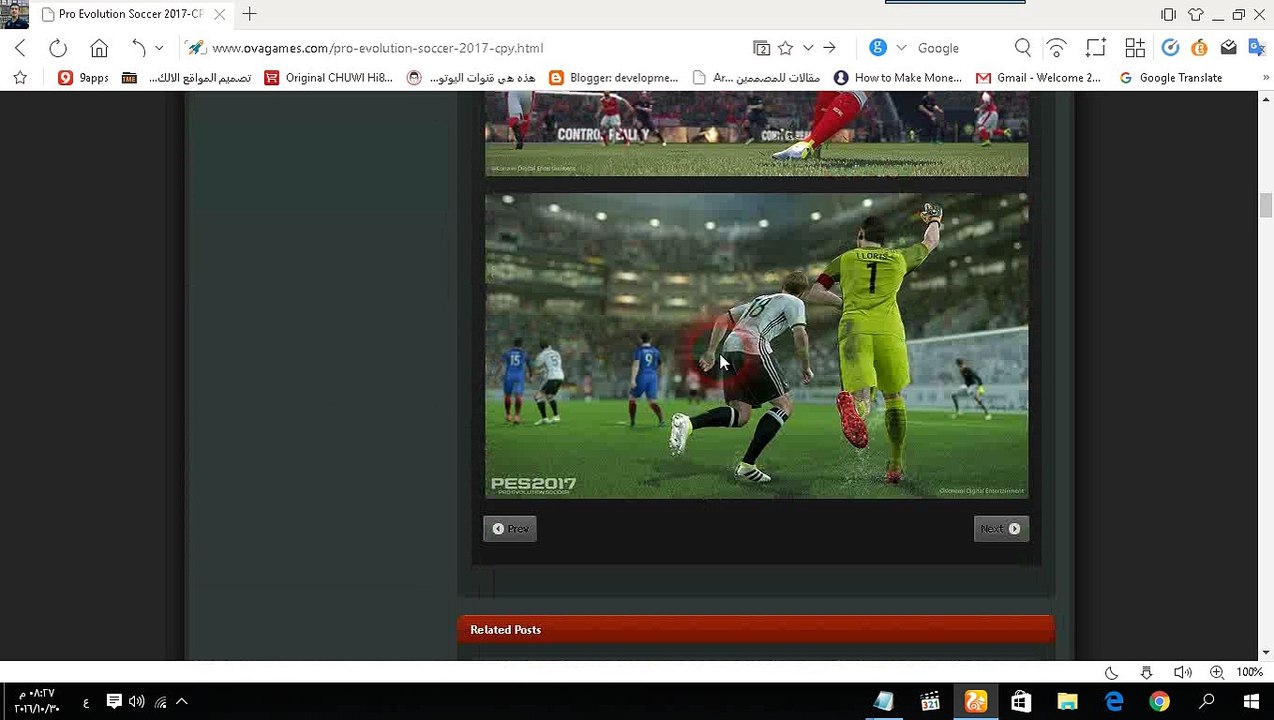1274x720 pixels.
Task: Click the magnifier search button
Action: point(1023,48)
